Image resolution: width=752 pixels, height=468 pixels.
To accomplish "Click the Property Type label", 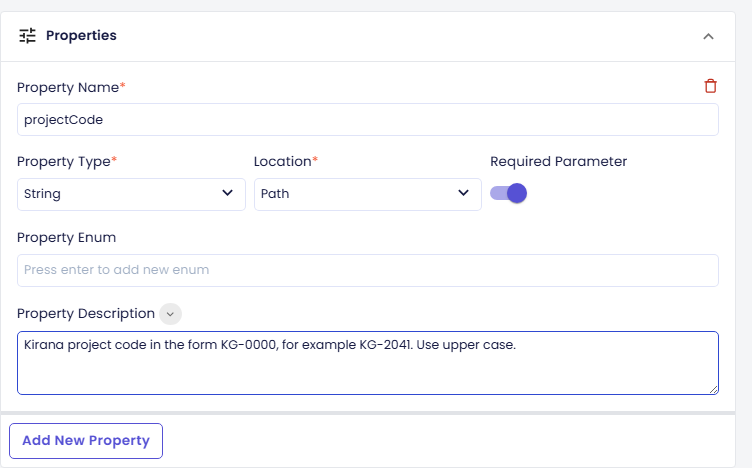I will [x=67, y=162].
